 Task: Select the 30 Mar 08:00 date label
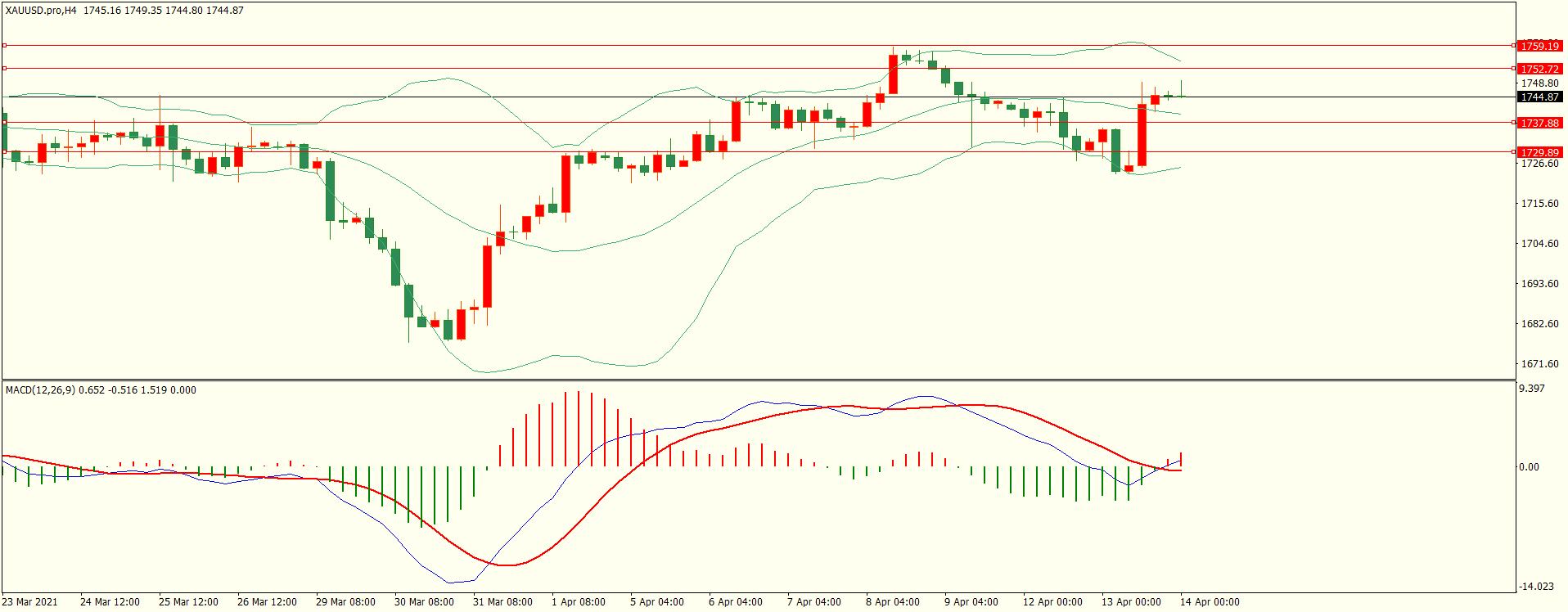click(423, 602)
